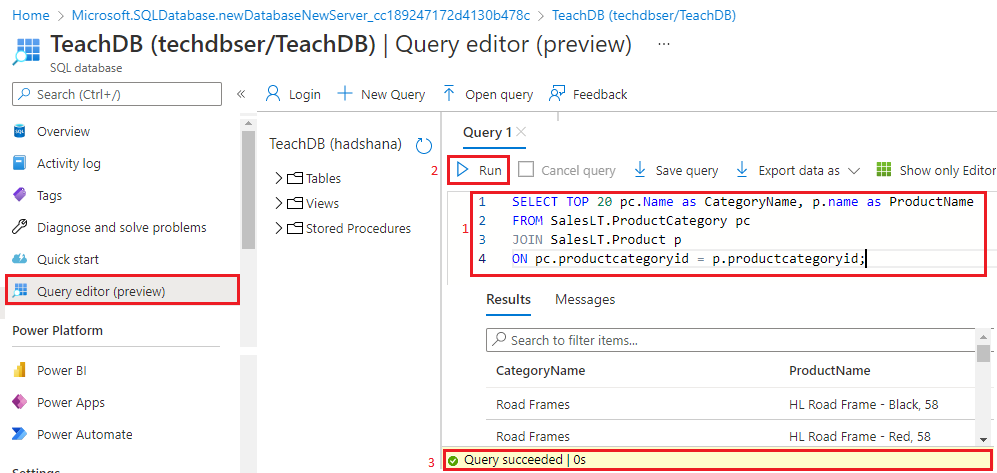The height and width of the screenshot is (473, 997).
Task: Click the results scrollbar up arrow
Action: point(984,336)
